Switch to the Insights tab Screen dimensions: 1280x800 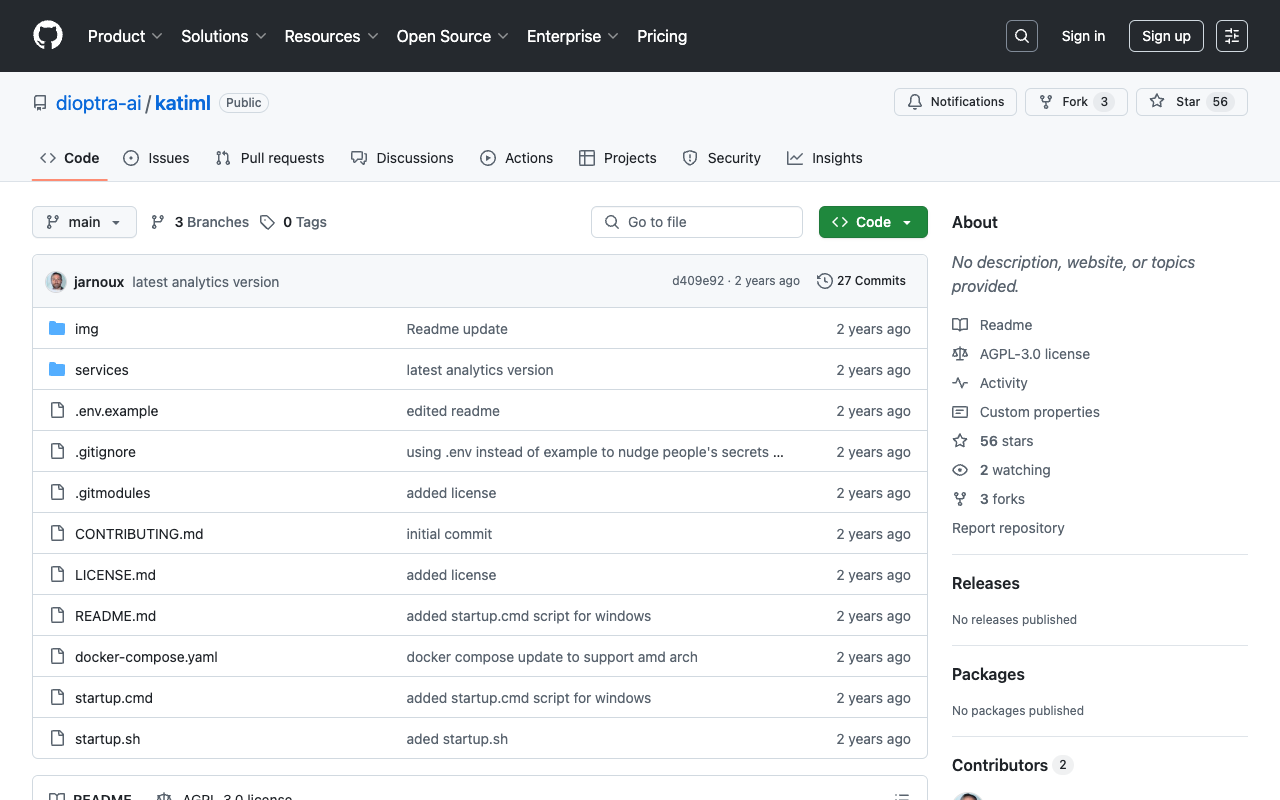(824, 158)
